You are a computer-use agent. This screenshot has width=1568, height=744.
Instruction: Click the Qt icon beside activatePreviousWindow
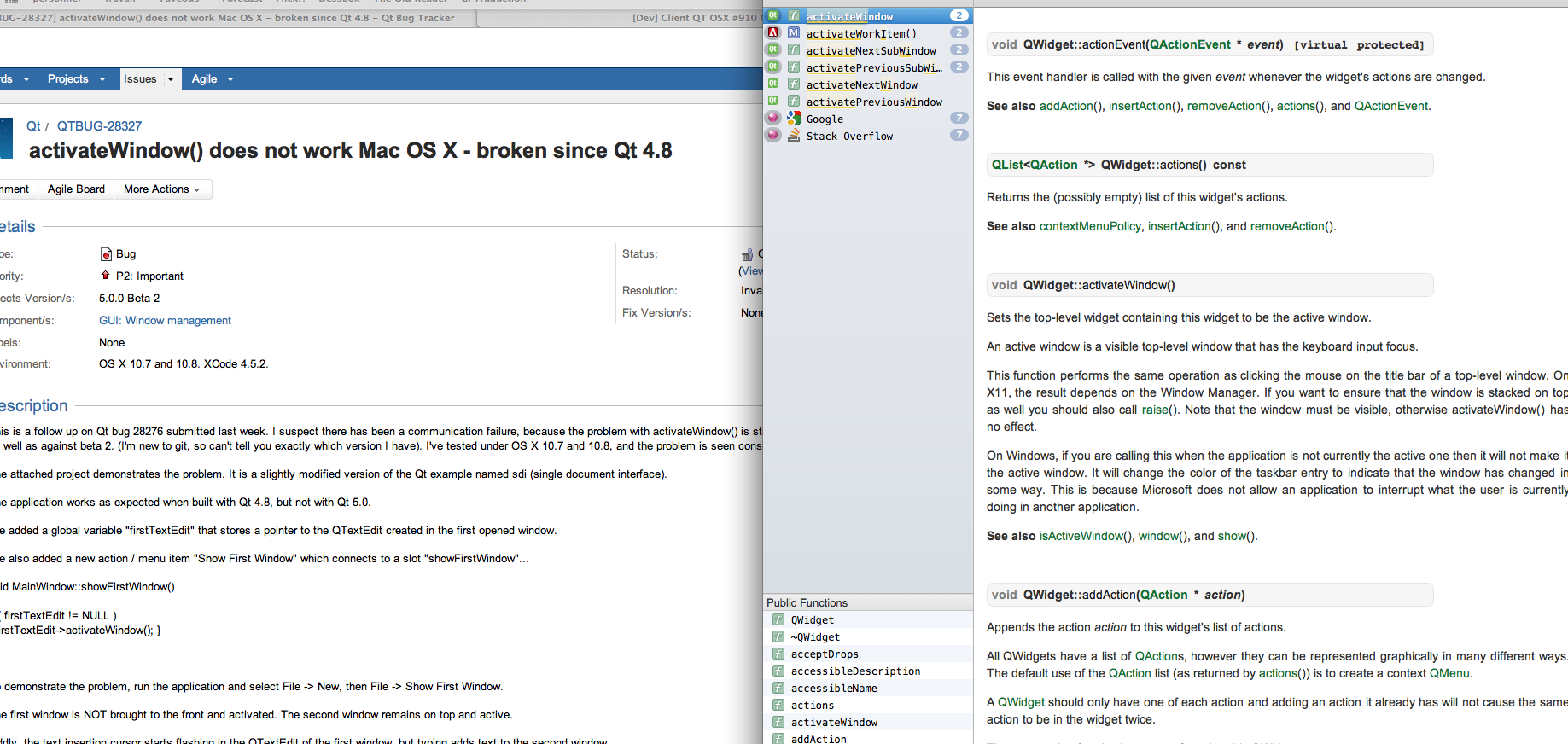[x=773, y=101]
